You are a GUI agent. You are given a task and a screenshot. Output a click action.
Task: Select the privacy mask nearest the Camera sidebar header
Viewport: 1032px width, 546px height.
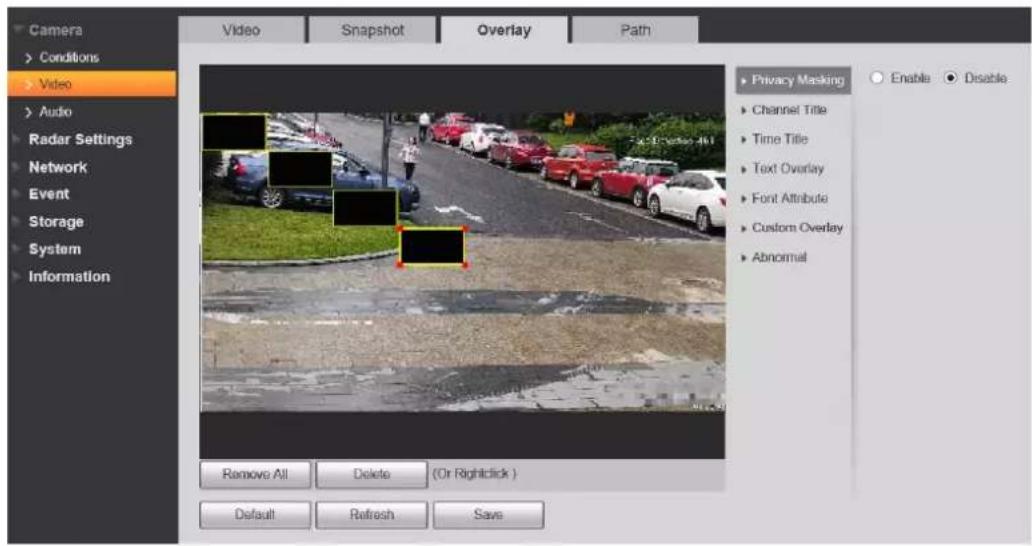tap(234, 132)
